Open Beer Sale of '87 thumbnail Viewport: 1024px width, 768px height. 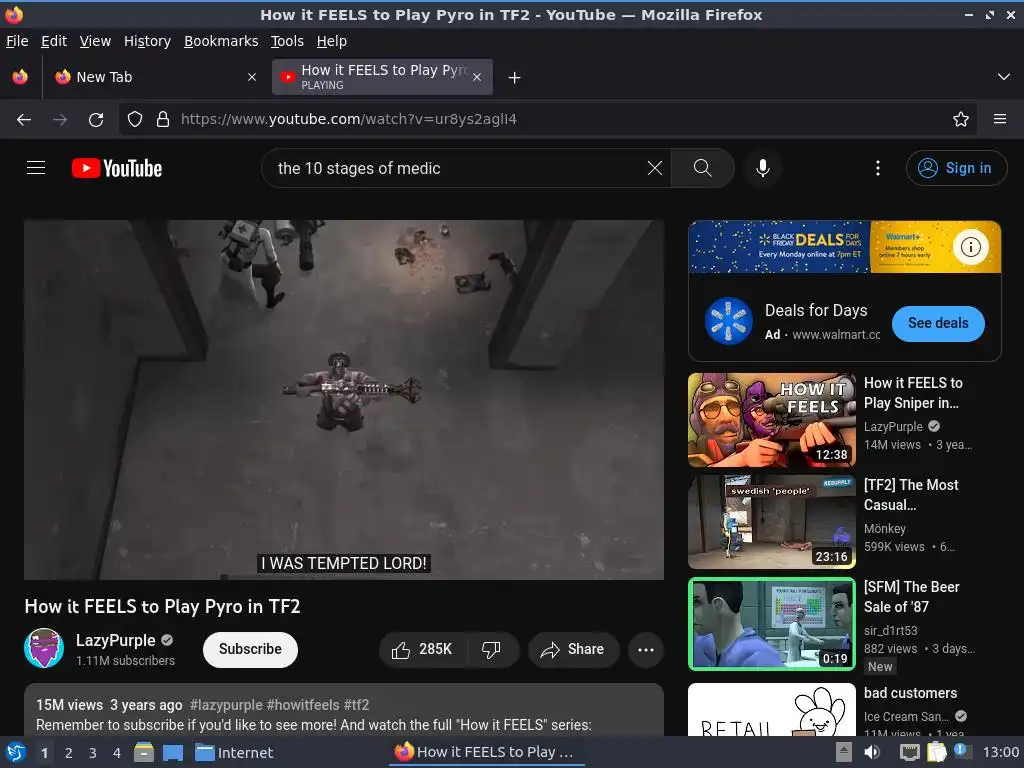(772, 624)
